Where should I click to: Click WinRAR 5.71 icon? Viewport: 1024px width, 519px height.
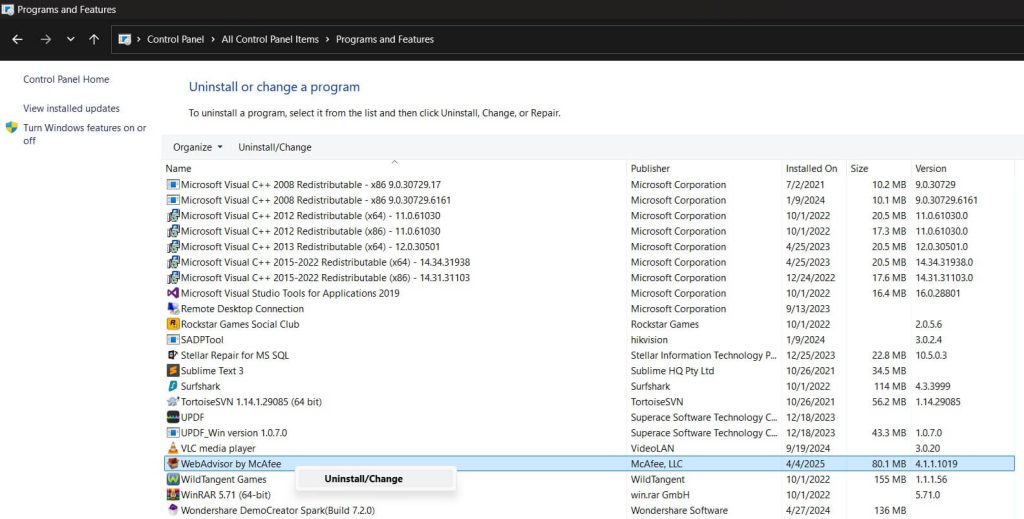(172, 495)
